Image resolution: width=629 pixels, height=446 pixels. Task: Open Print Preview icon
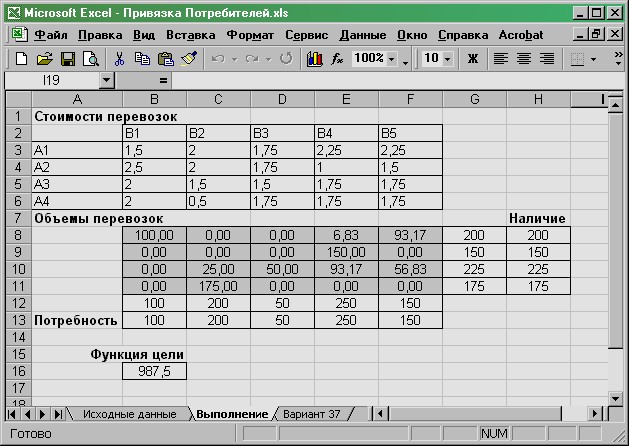click(x=91, y=59)
